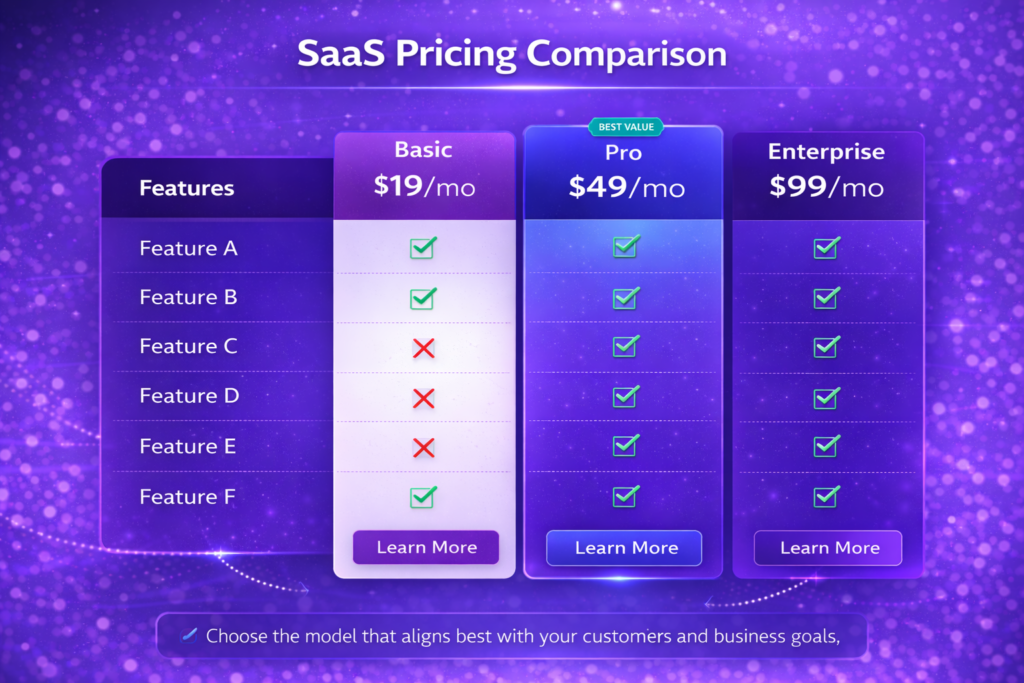Click Pro plan's Feature C checkmark
1024x683 pixels.
(625, 346)
